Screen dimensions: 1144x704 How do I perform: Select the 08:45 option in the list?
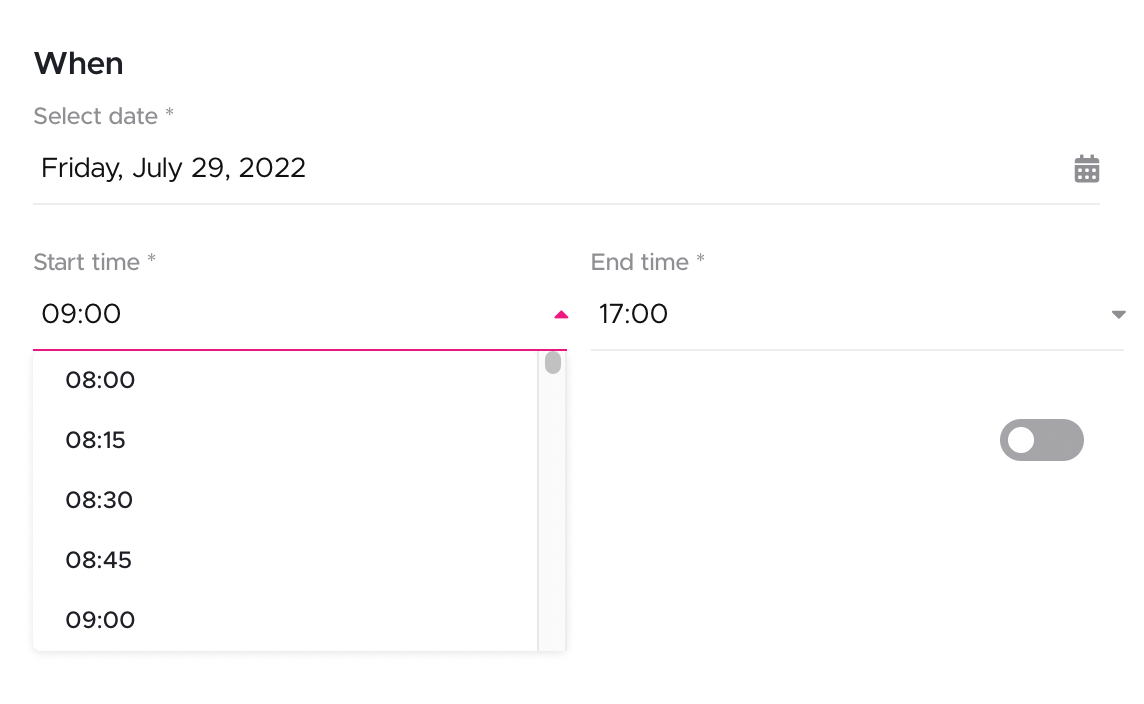pos(99,560)
